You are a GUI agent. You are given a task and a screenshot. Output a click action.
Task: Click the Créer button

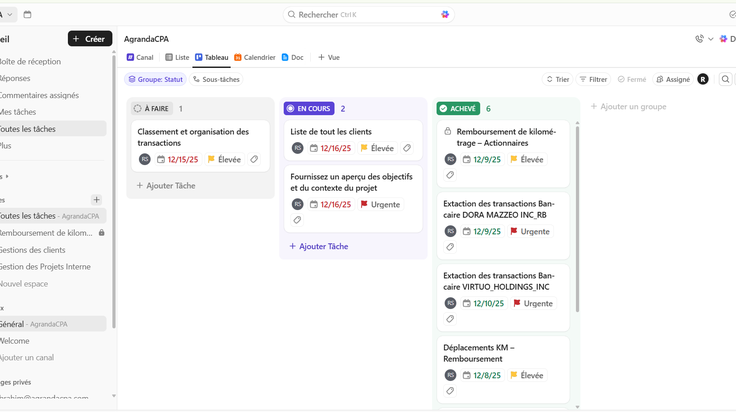[90, 39]
